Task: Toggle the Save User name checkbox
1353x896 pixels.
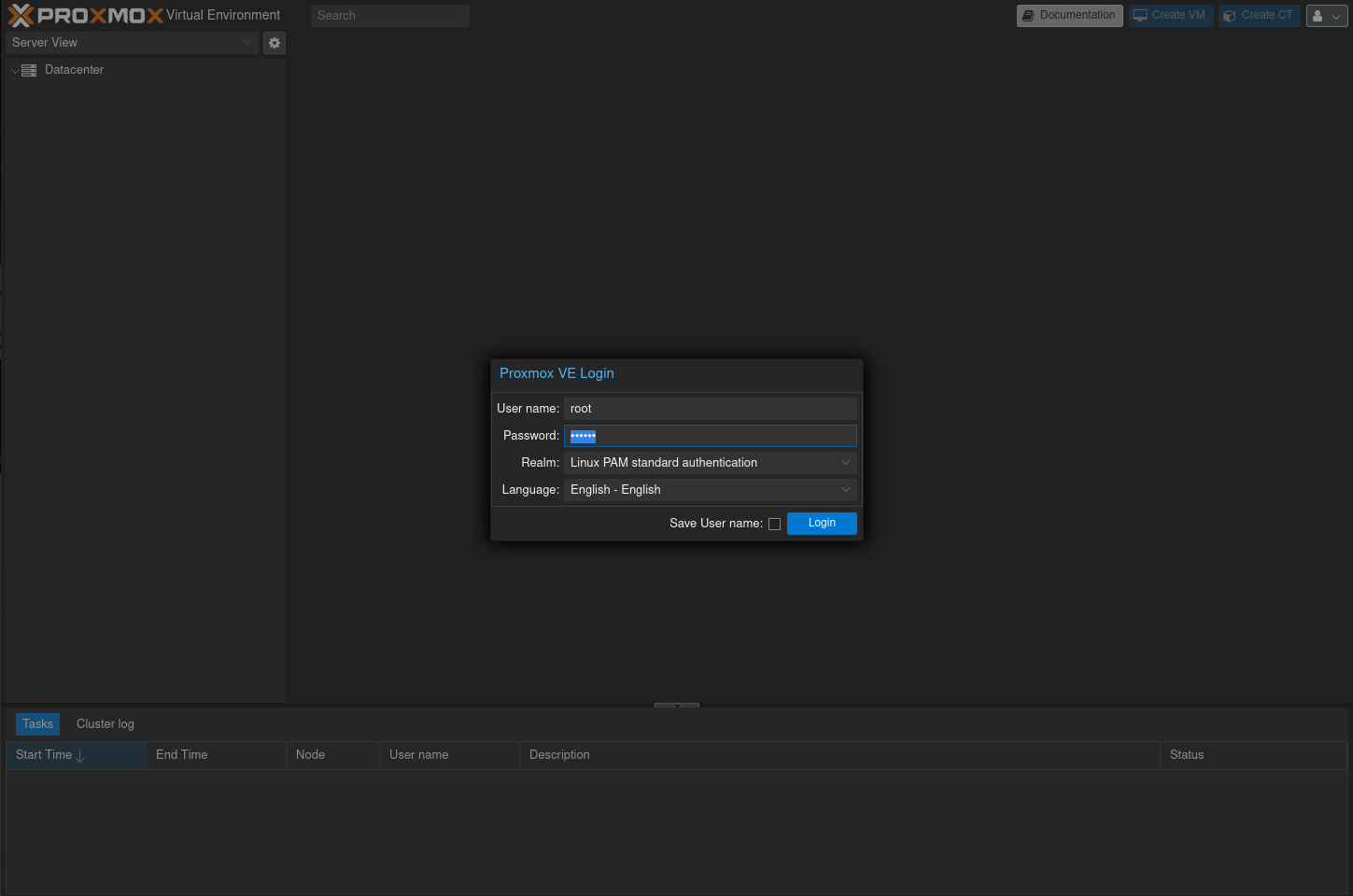Action: coord(774,524)
